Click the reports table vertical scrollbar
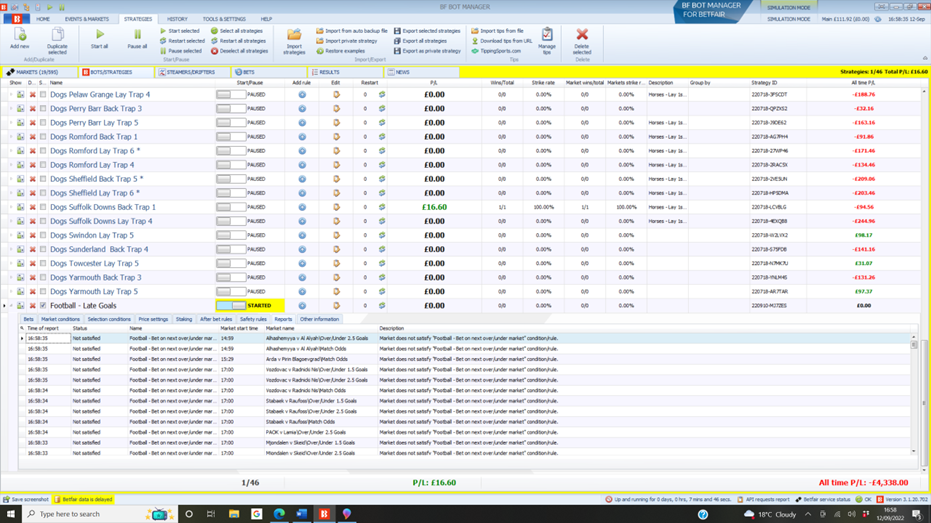Image resolution: width=931 pixels, height=523 pixels. coord(914,395)
